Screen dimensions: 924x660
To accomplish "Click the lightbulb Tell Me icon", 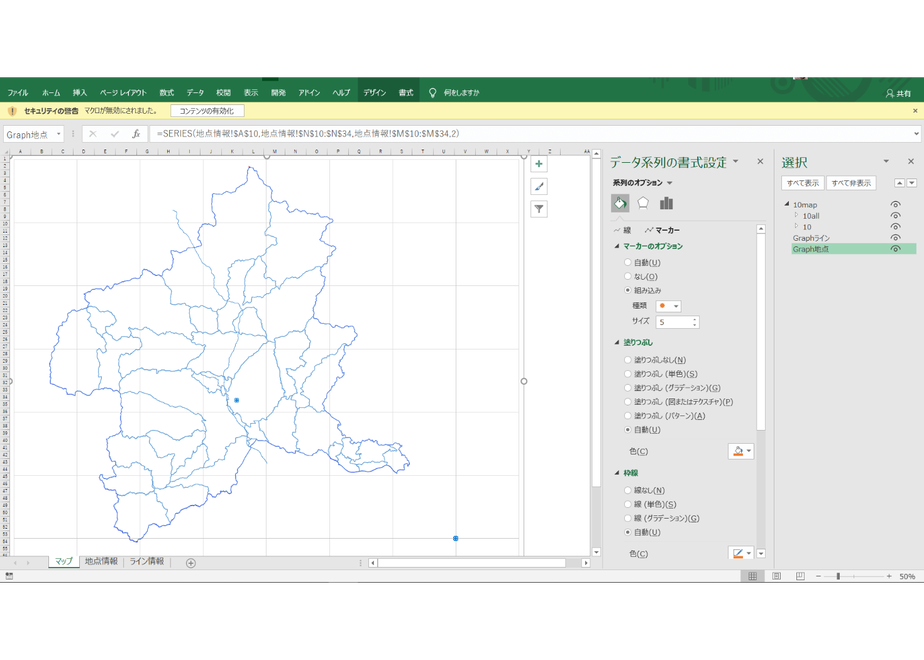I will click(433, 93).
